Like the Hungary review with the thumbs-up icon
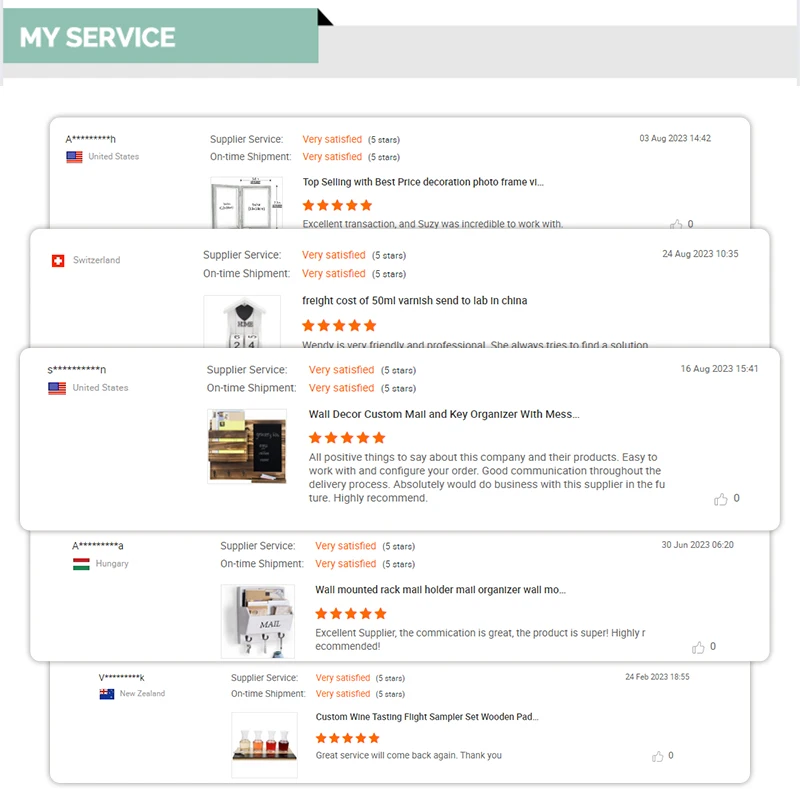800x800 pixels. (698, 647)
